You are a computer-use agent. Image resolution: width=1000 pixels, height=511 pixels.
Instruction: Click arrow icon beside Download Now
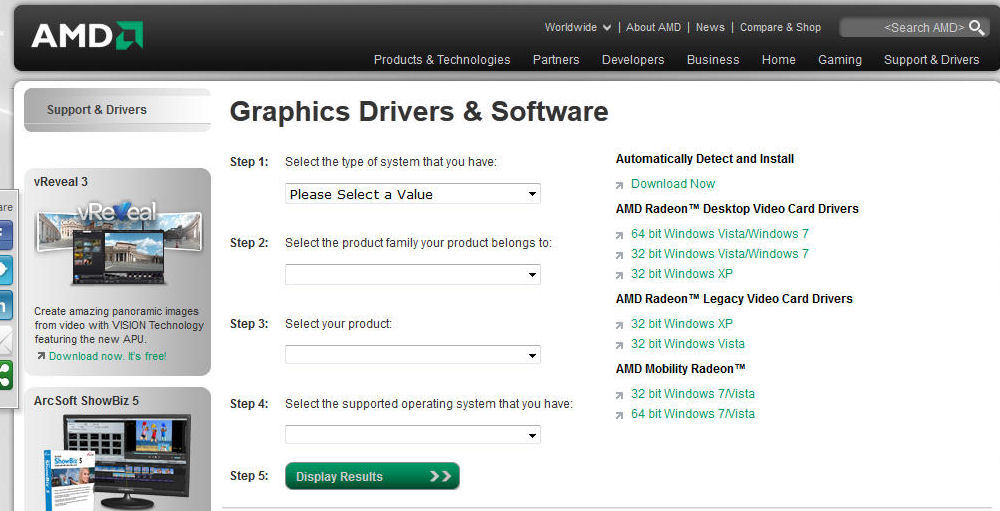619,185
